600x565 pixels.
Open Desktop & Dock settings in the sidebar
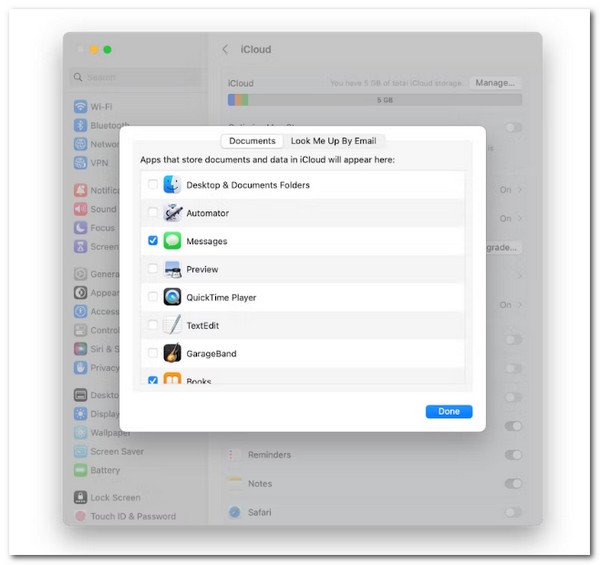[96, 395]
